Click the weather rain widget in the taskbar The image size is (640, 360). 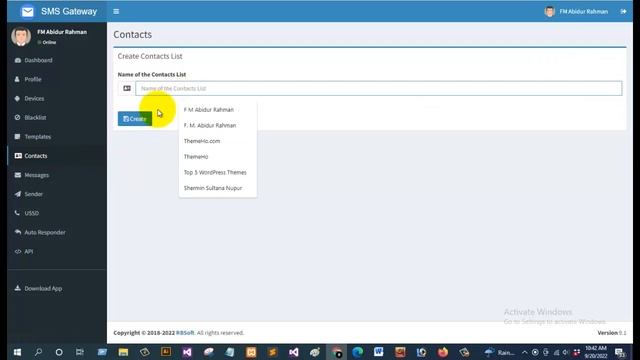click(499, 352)
